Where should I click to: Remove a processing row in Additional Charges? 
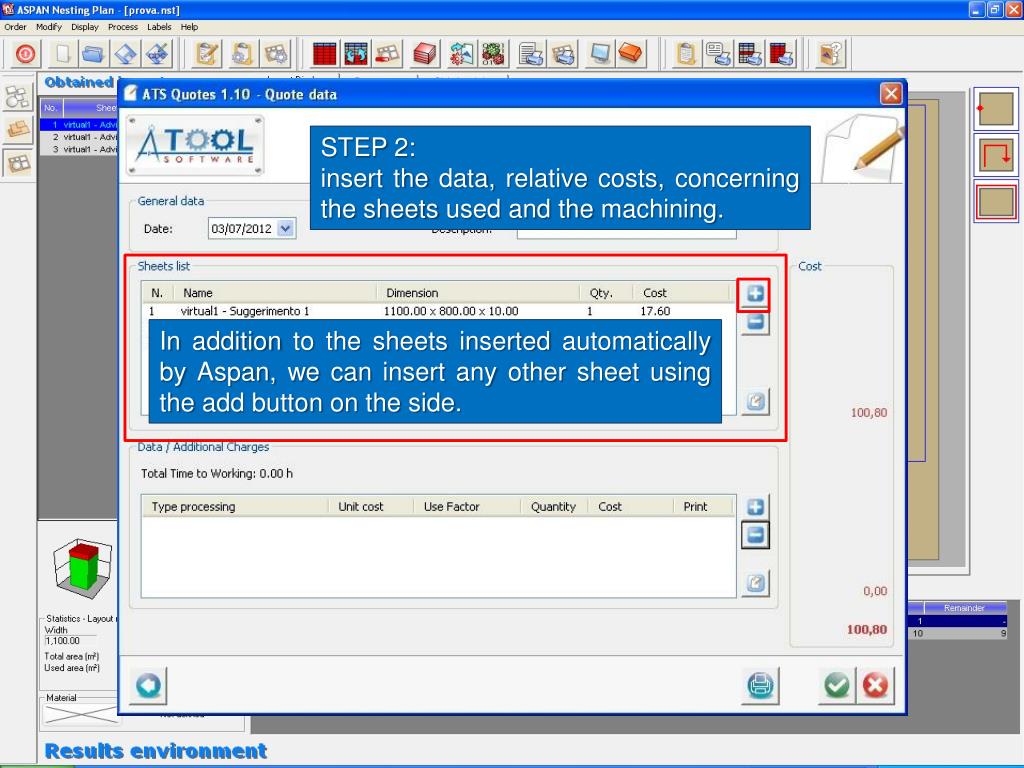755,536
